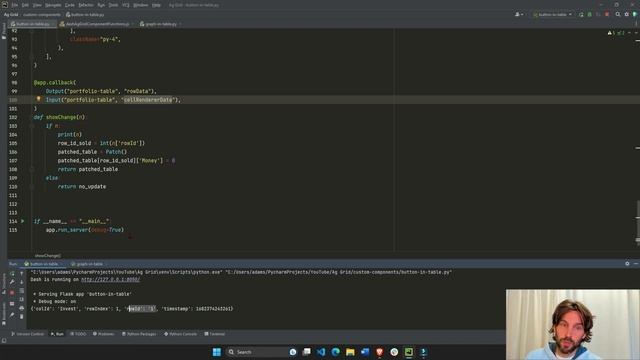640x360 pixels.
Task: Open the View menu
Action: (37, 5)
